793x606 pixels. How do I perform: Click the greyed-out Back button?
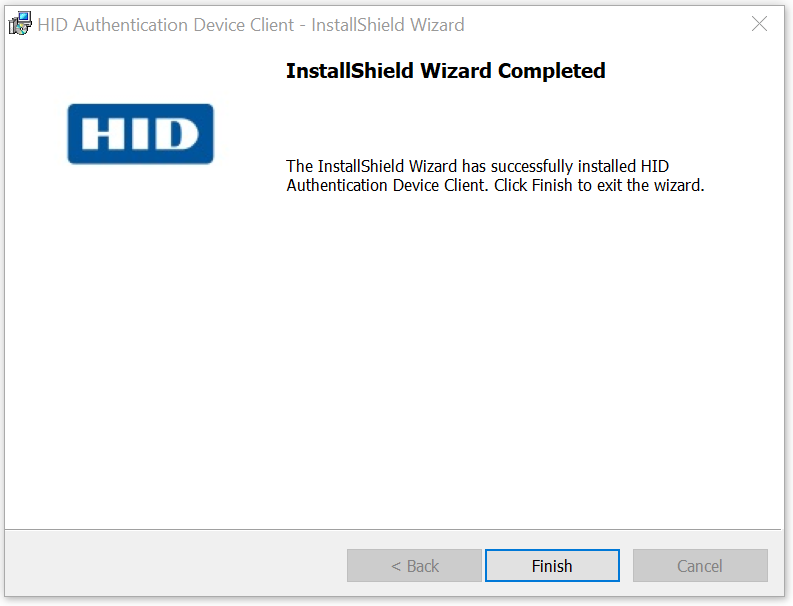click(414, 566)
